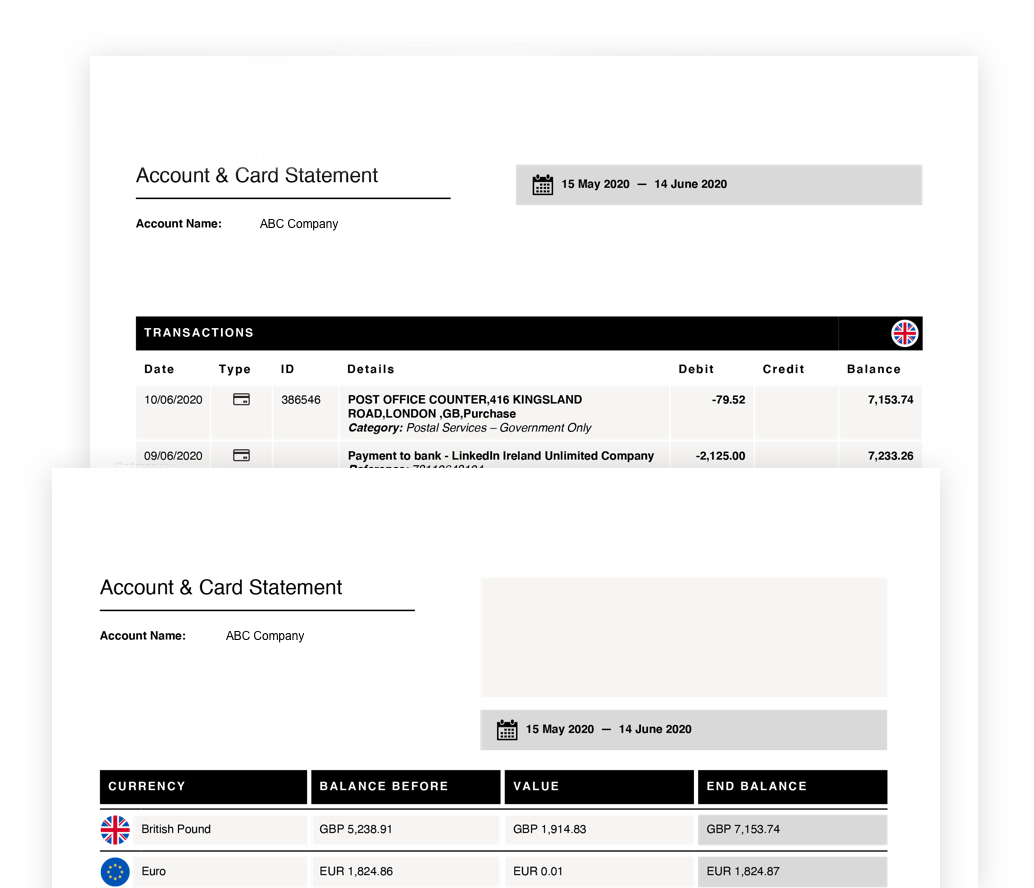Click the Euro flag icon
Screen dimensions: 1034x888
[115, 872]
